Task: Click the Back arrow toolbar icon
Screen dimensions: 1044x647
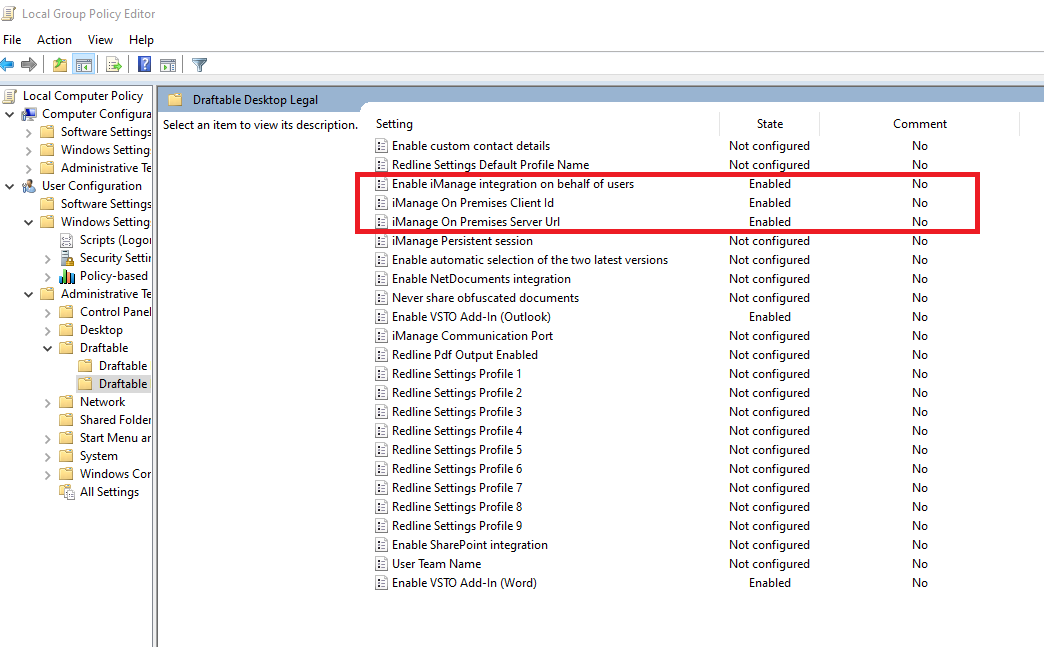Action: tap(7, 65)
